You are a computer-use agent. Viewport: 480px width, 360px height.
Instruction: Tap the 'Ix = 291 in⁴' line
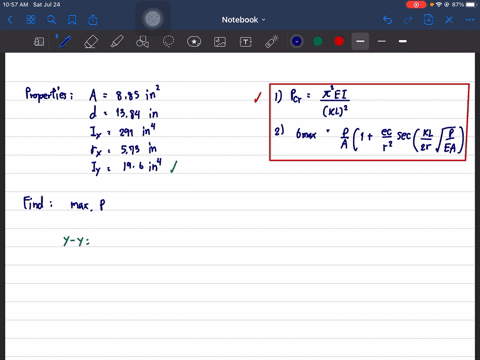(123, 131)
